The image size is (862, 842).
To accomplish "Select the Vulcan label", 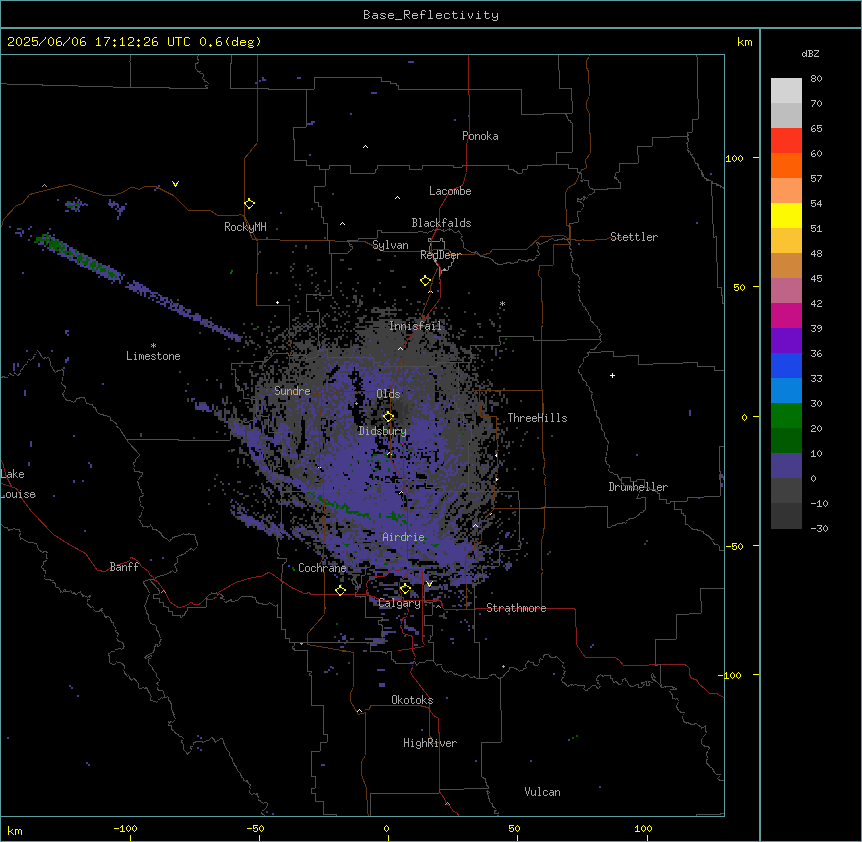I will point(543,792).
